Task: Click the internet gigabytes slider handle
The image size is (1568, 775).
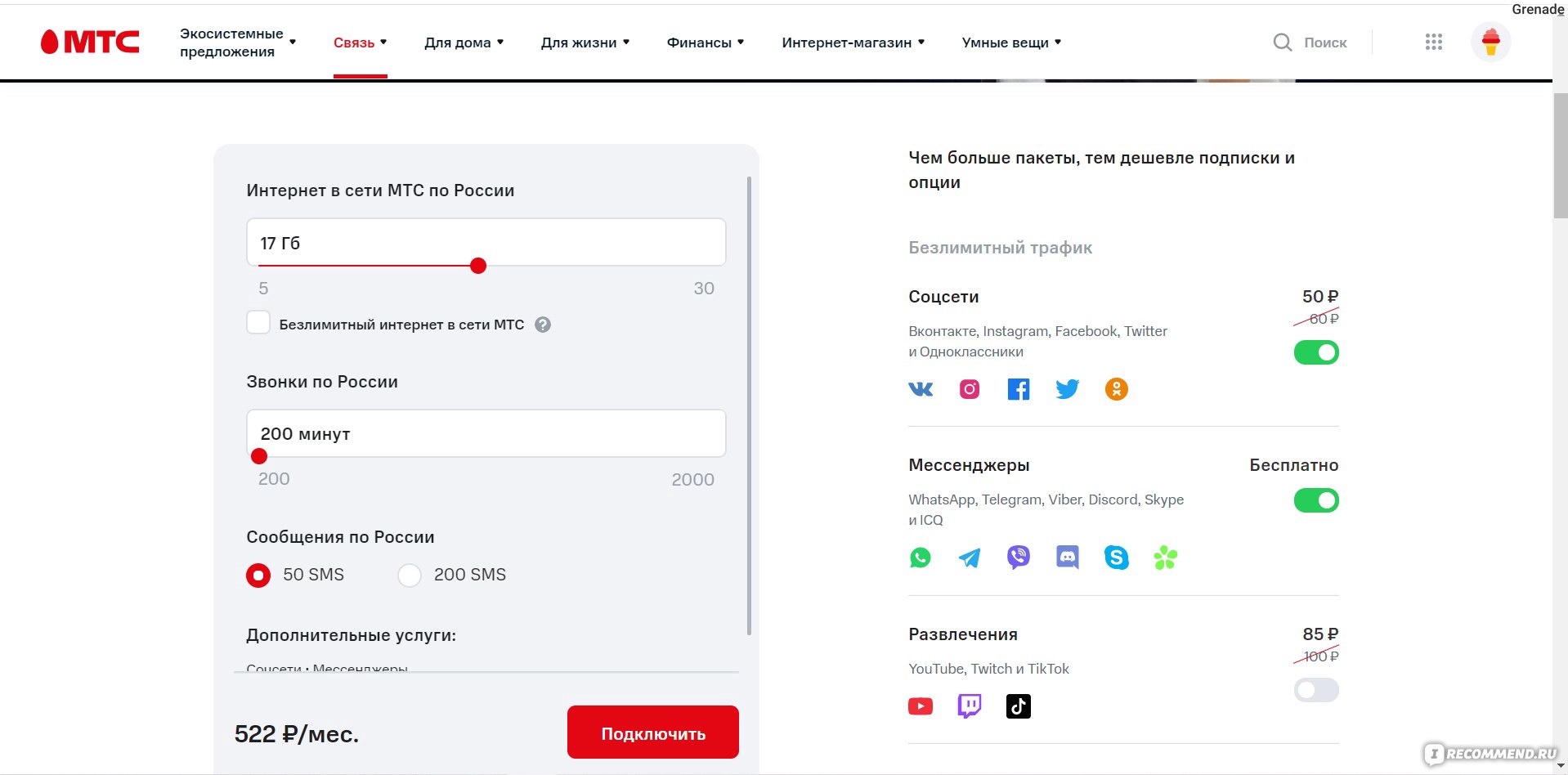Action: 478,266
